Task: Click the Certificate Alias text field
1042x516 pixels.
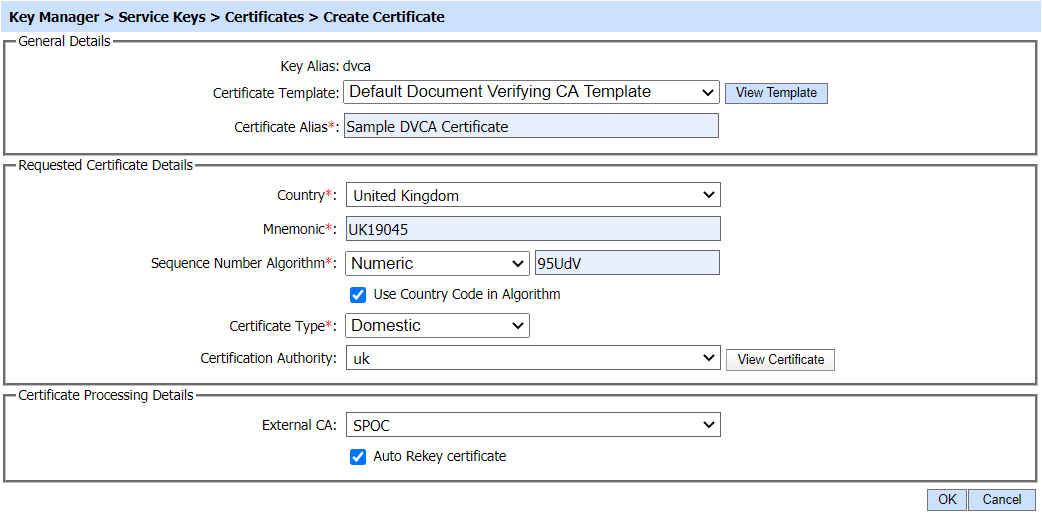Action: [531, 126]
